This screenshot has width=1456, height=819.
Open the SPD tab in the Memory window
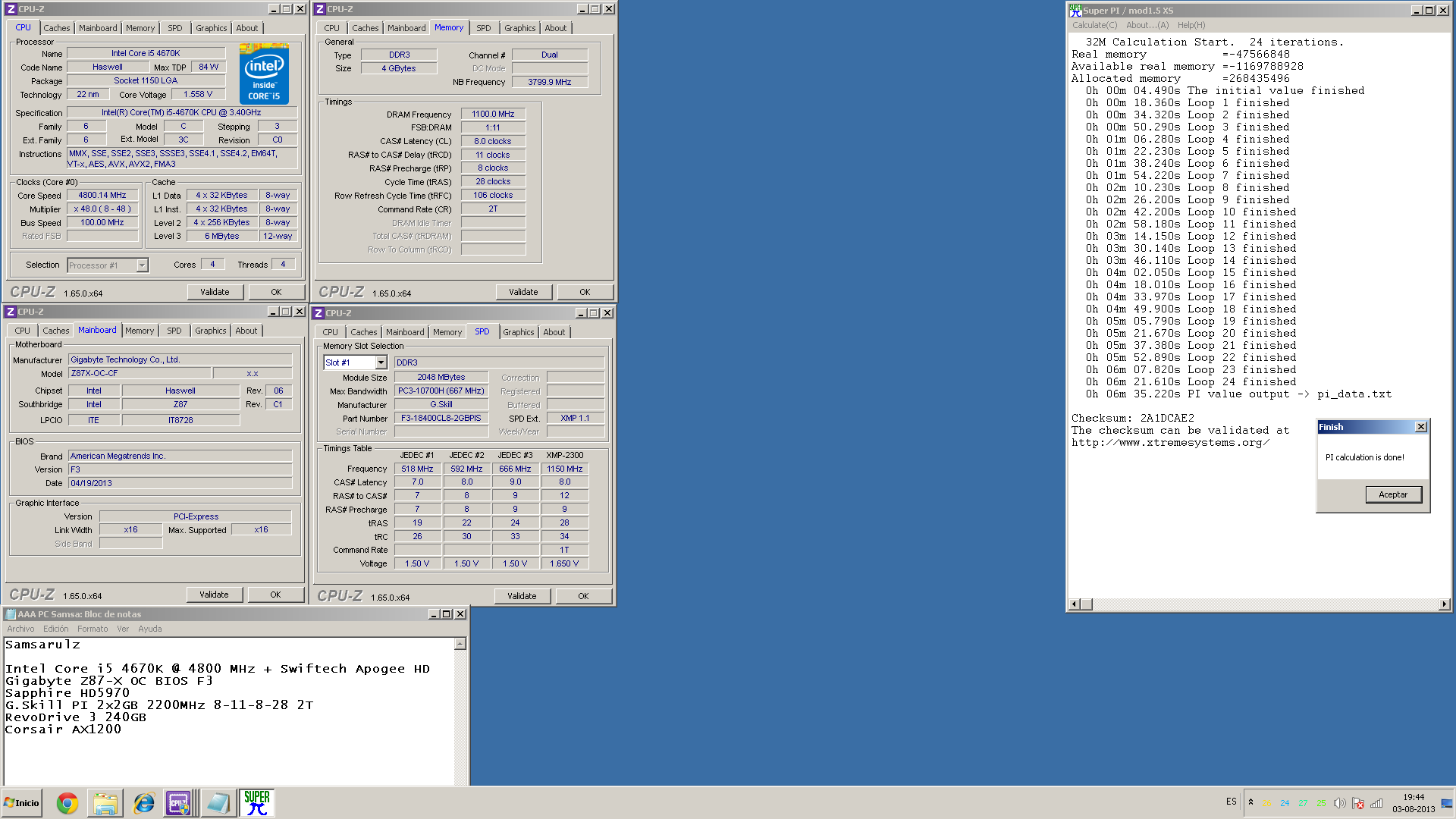[484, 28]
